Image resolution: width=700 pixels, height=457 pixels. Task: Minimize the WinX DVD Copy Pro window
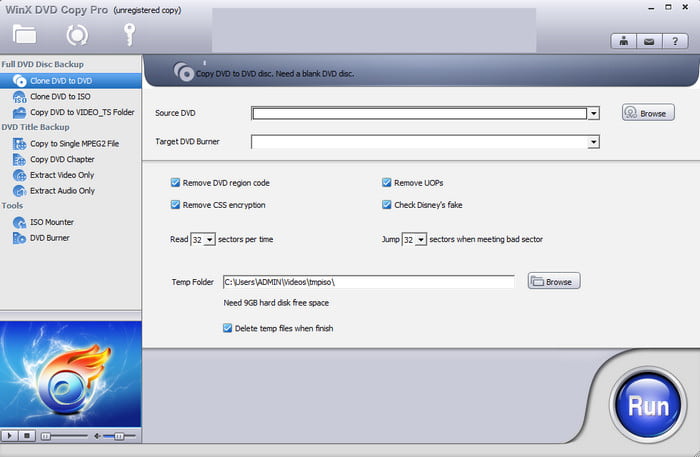[x=651, y=8]
